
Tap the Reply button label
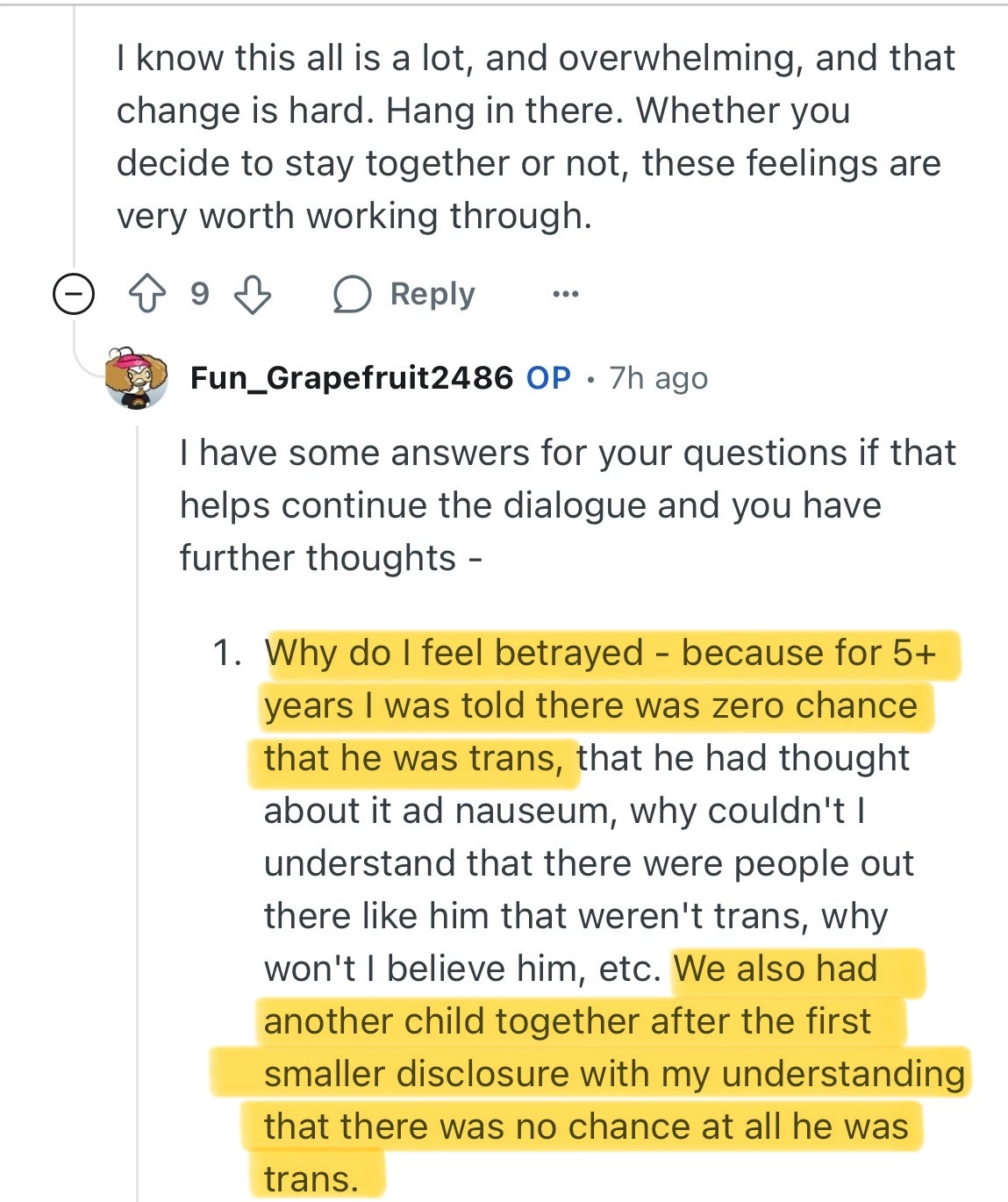pos(433,294)
